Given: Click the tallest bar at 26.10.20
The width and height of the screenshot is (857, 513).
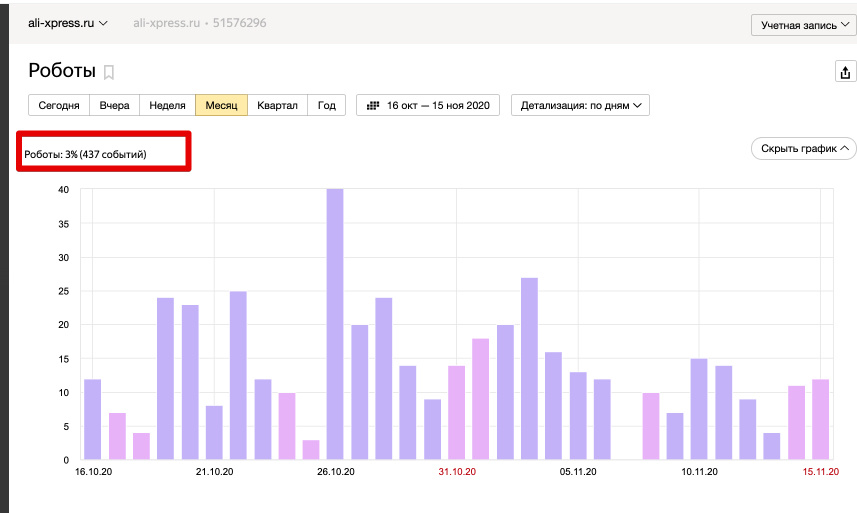Looking at the screenshot, I should 335,324.
